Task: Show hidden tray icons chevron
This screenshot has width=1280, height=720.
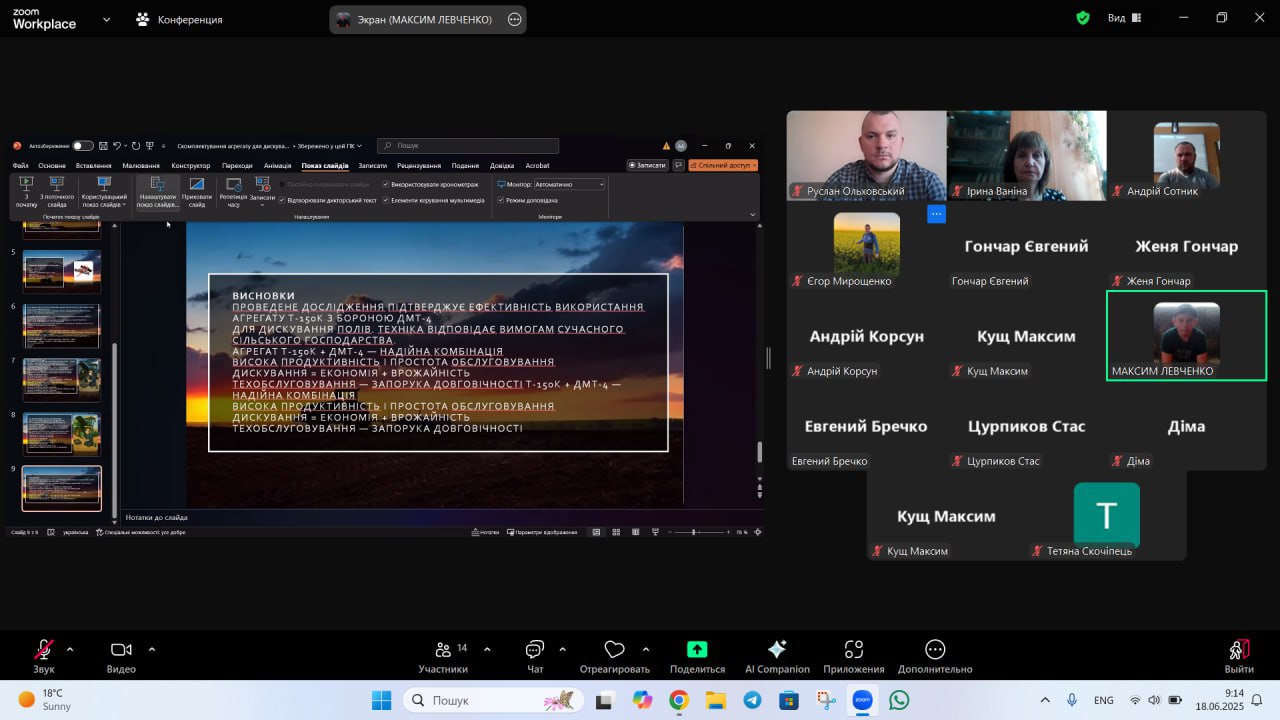Action: click(x=1045, y=700)
